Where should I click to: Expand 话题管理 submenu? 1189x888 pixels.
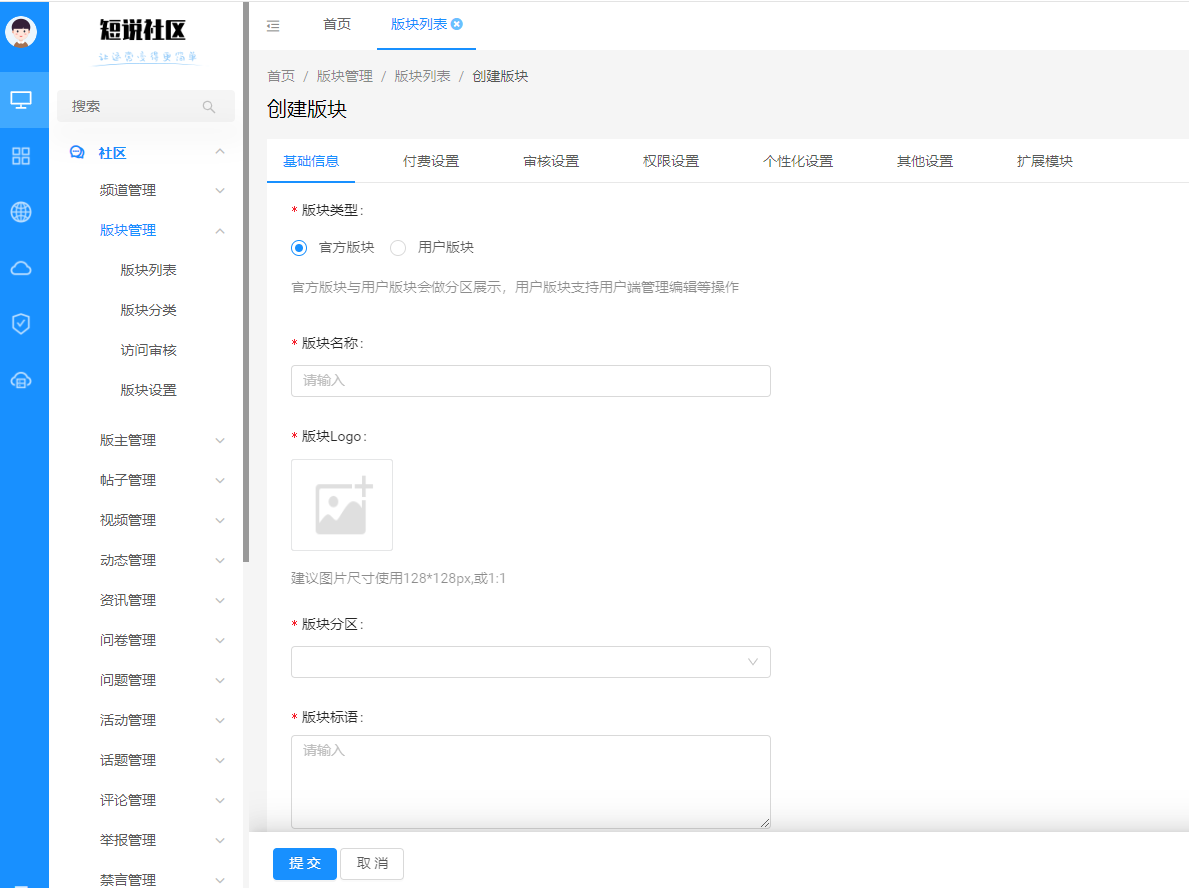pos(220,761)
